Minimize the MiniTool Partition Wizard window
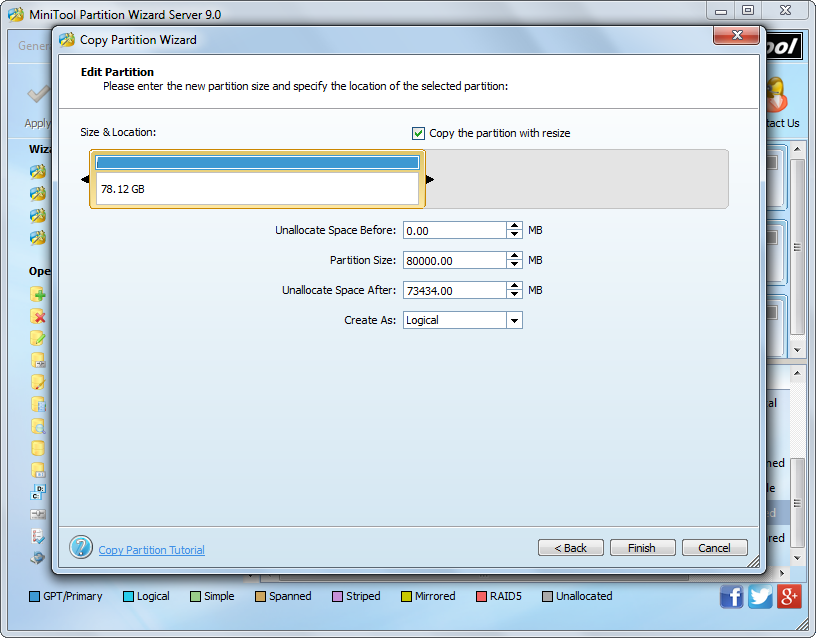The width and height of the screenshot is (816, 638). (x=721, y=10)
